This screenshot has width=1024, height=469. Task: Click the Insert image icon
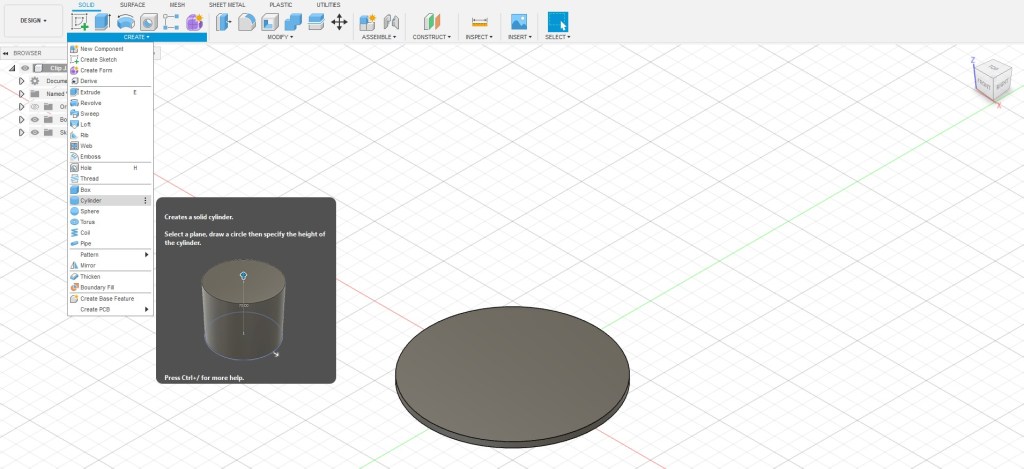click(x=518, y=22)
